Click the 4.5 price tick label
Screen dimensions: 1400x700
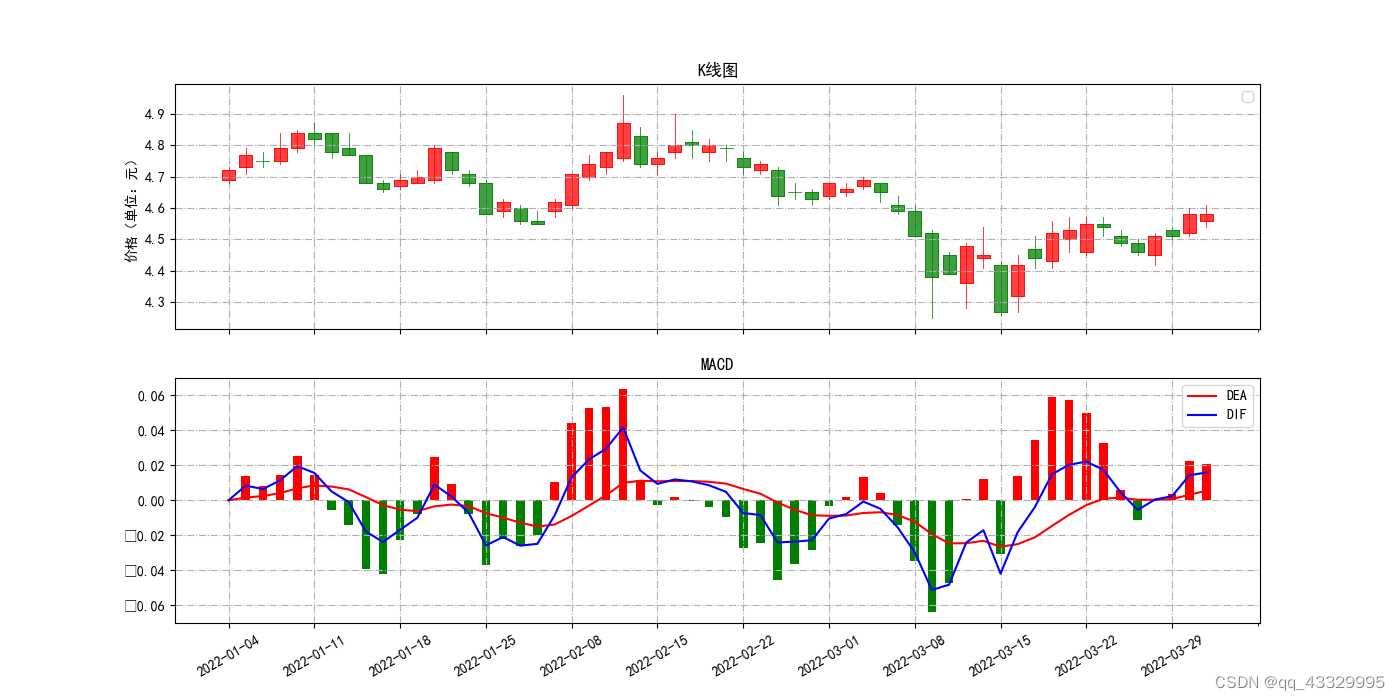coord(156,240)
